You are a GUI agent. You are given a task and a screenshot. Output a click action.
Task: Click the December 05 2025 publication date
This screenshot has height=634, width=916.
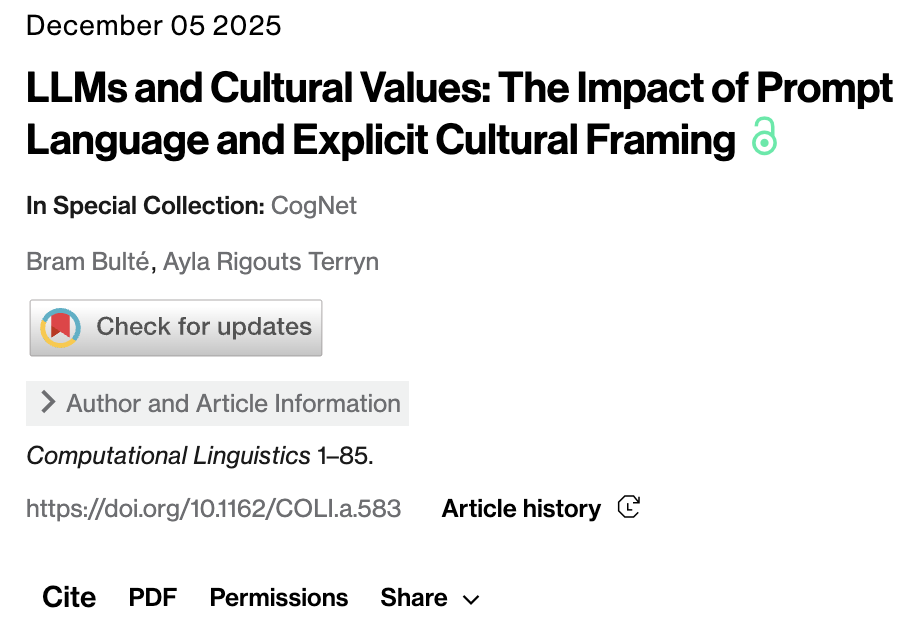[x=154, y=25]
